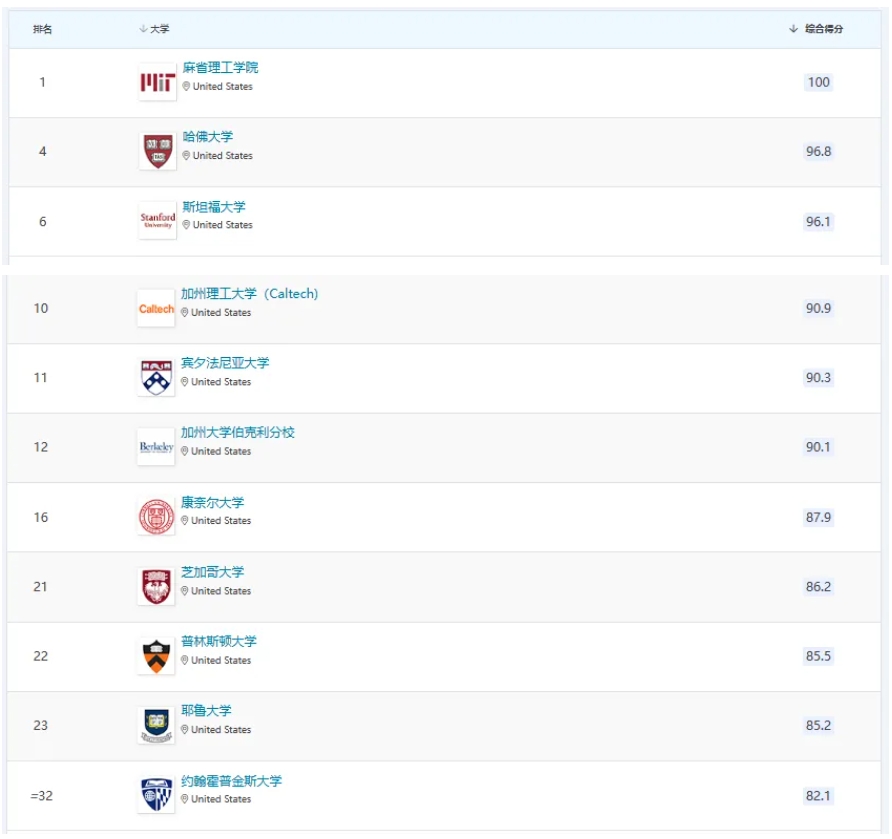
Task: Click the 排名 column header
Action: point(43,29)
